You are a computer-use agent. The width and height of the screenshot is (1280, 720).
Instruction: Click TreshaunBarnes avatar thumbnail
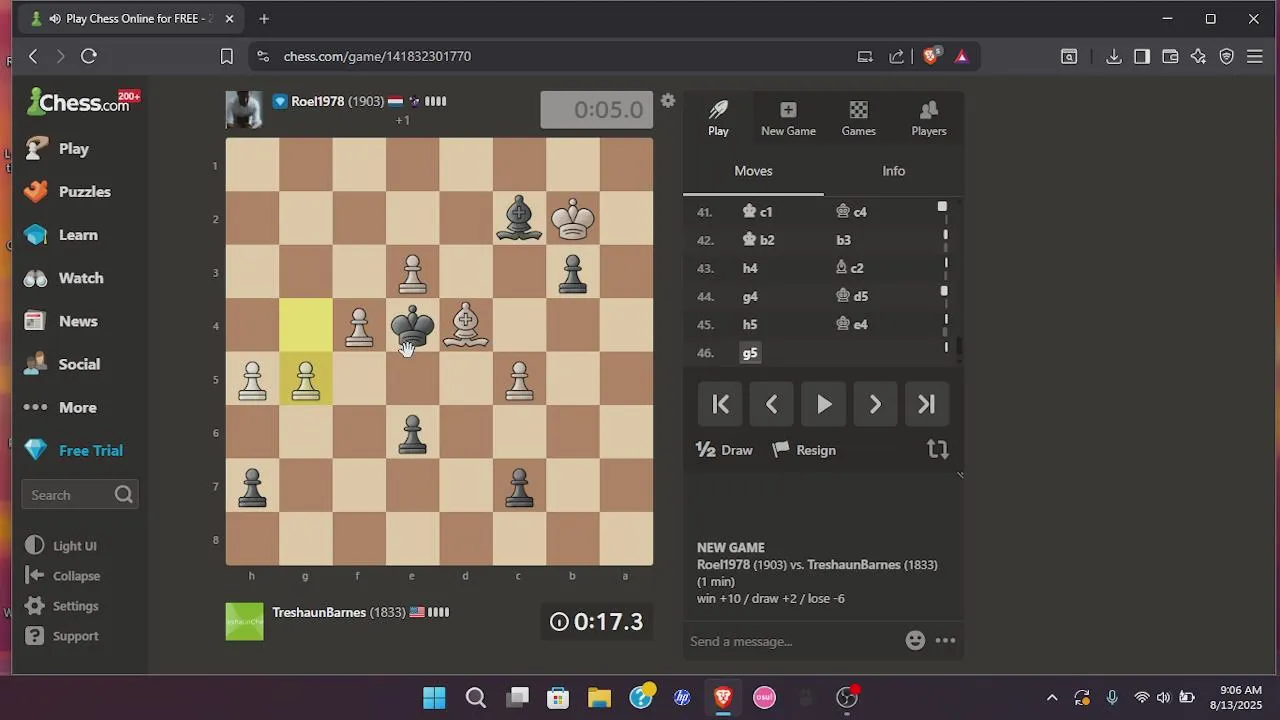tap(245, 621)
